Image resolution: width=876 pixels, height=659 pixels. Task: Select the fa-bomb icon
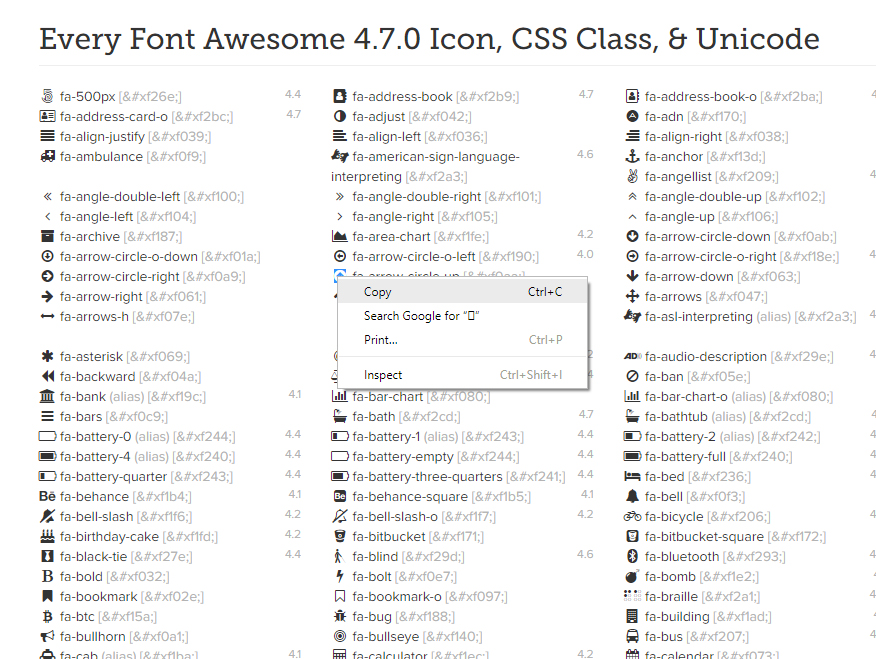[x=630, y=576]
